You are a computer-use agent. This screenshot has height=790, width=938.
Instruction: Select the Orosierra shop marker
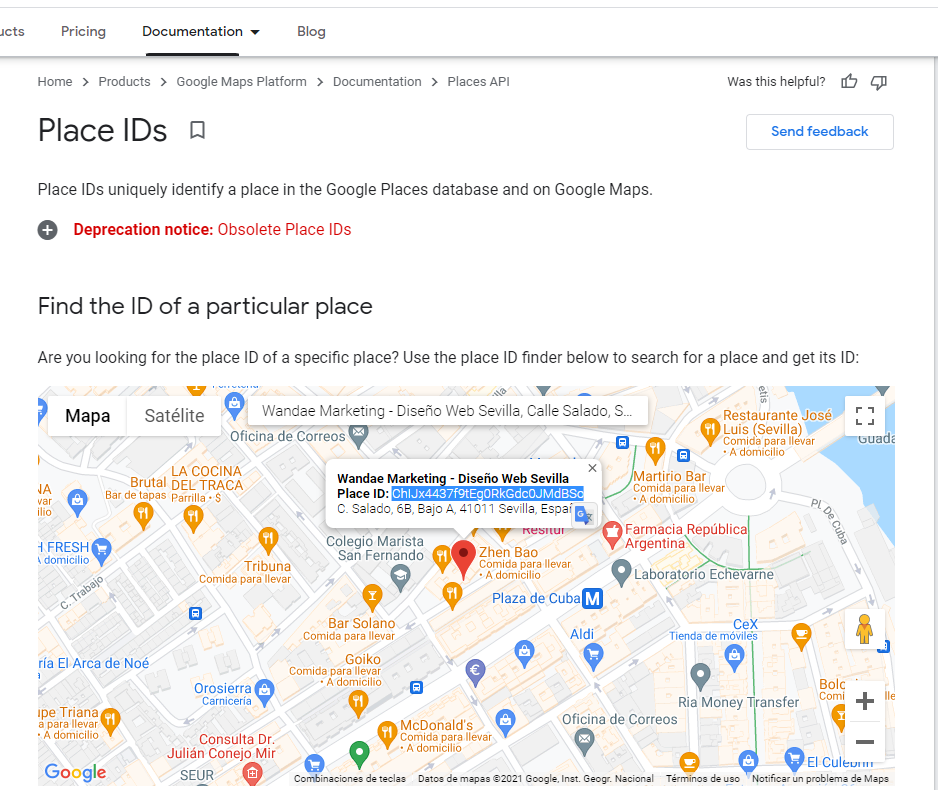264,691
